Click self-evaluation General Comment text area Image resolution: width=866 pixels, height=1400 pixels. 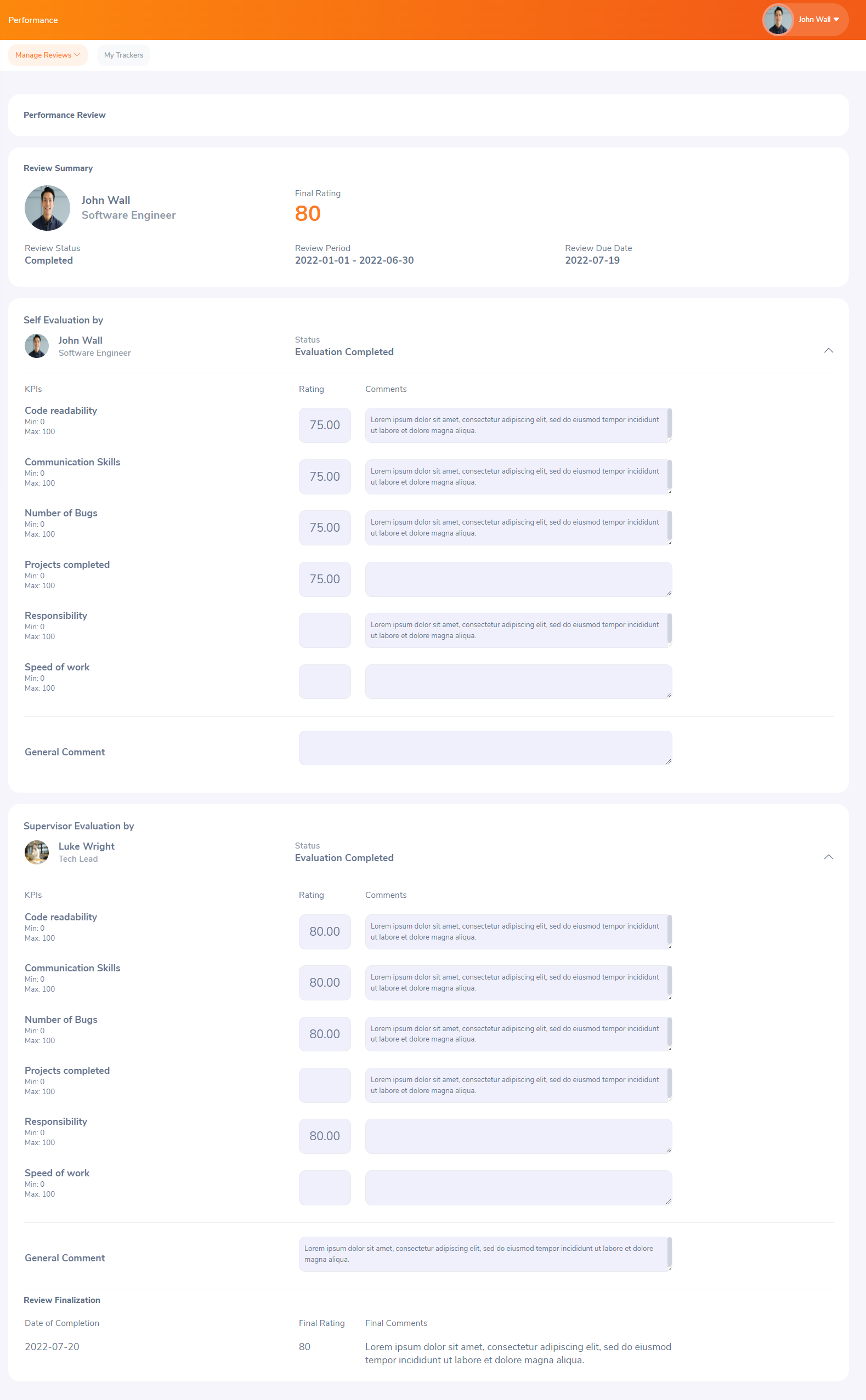tap(484, 748)
